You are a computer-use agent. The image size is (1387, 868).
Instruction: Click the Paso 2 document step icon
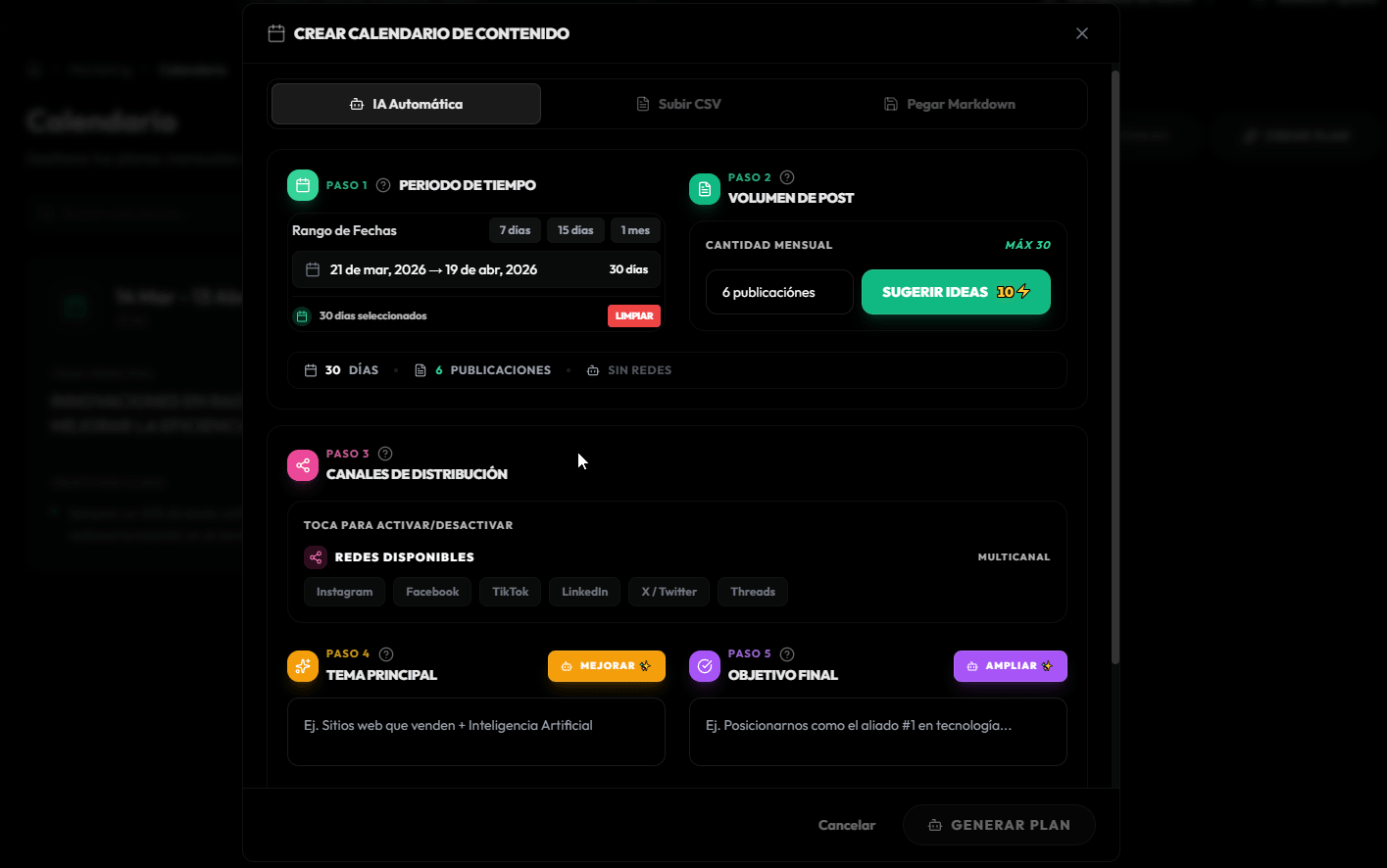click(x=704, y=188)
